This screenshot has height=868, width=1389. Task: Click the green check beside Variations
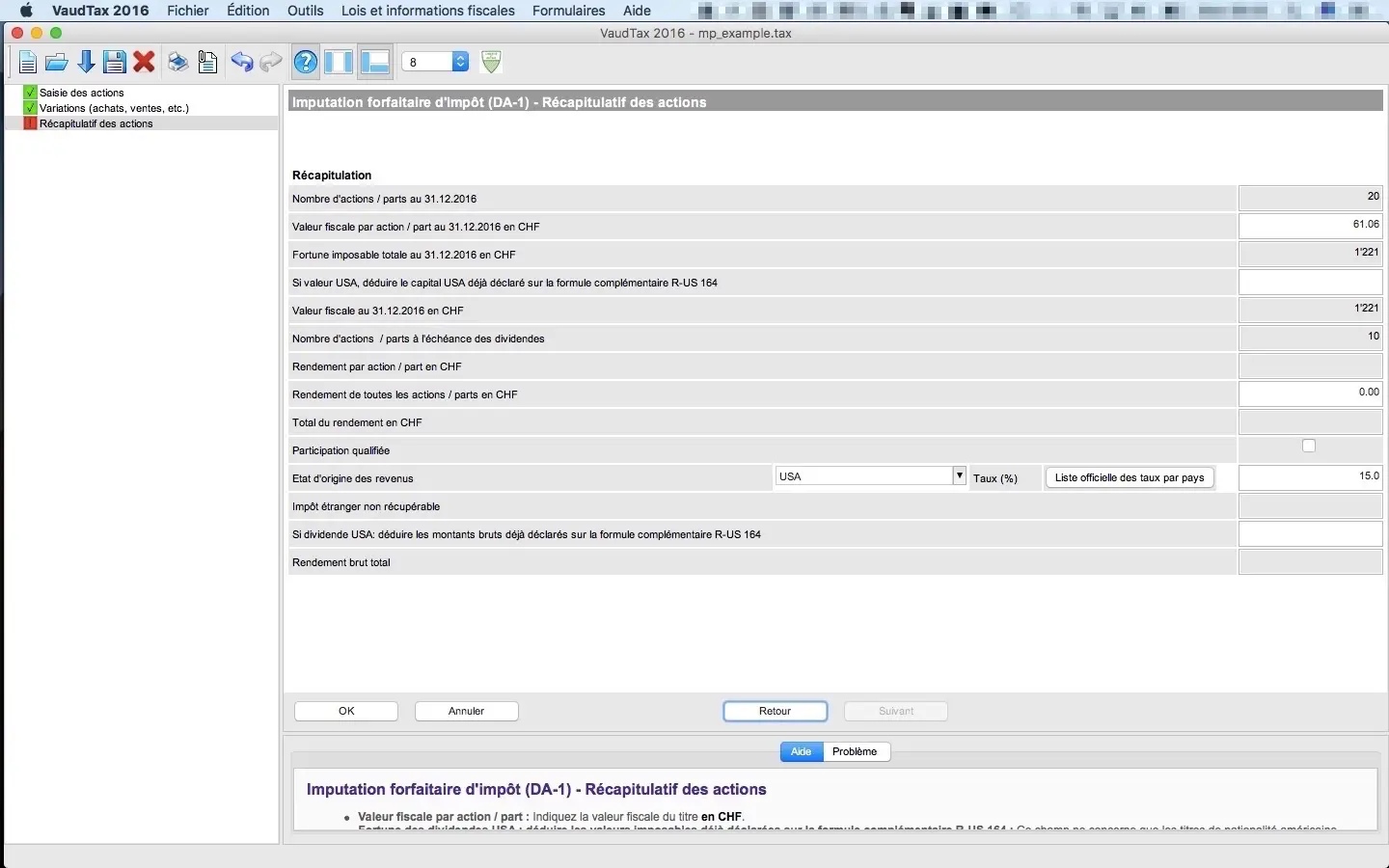coord(30,108)
